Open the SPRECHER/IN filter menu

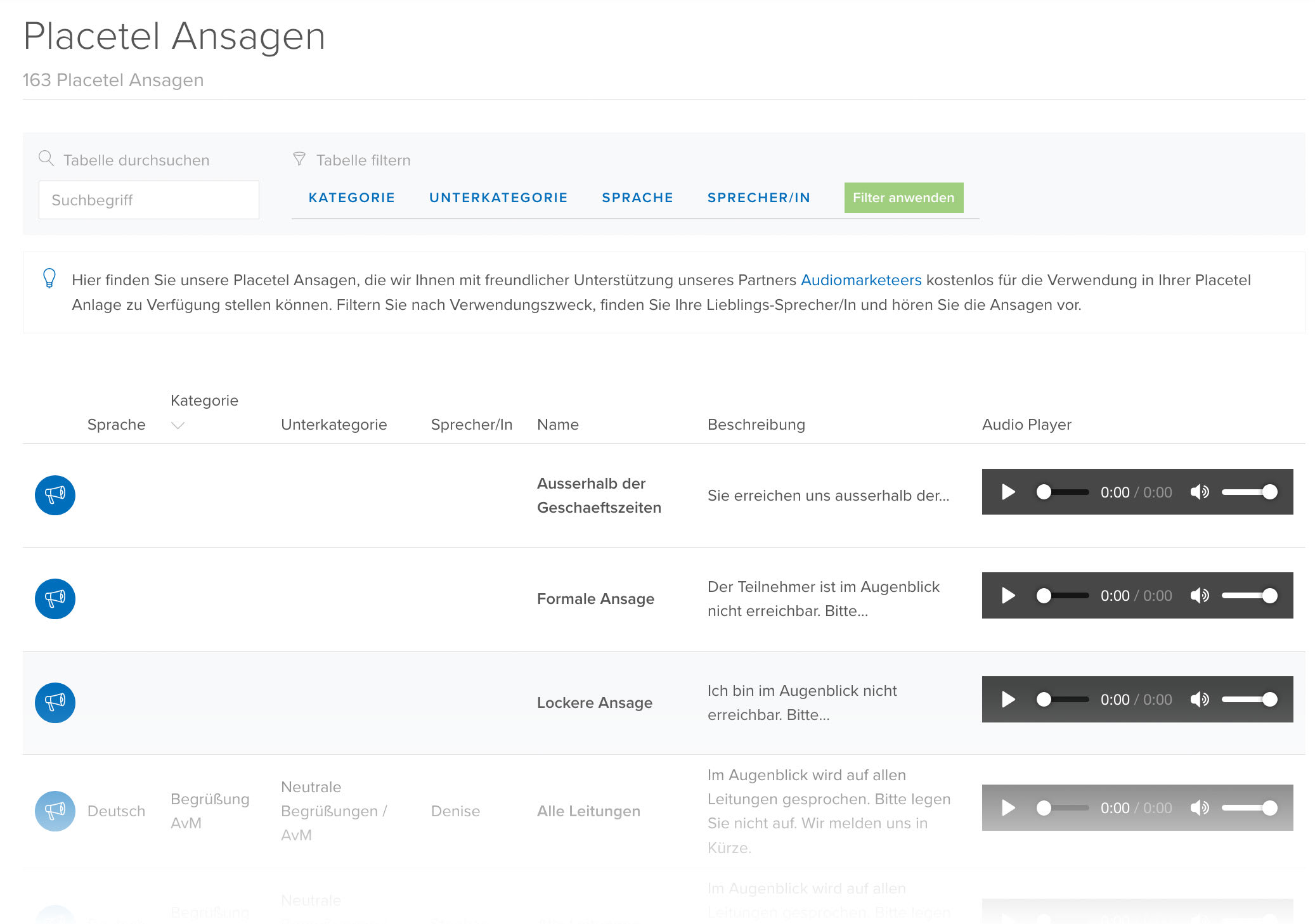(x=758, y=198)
